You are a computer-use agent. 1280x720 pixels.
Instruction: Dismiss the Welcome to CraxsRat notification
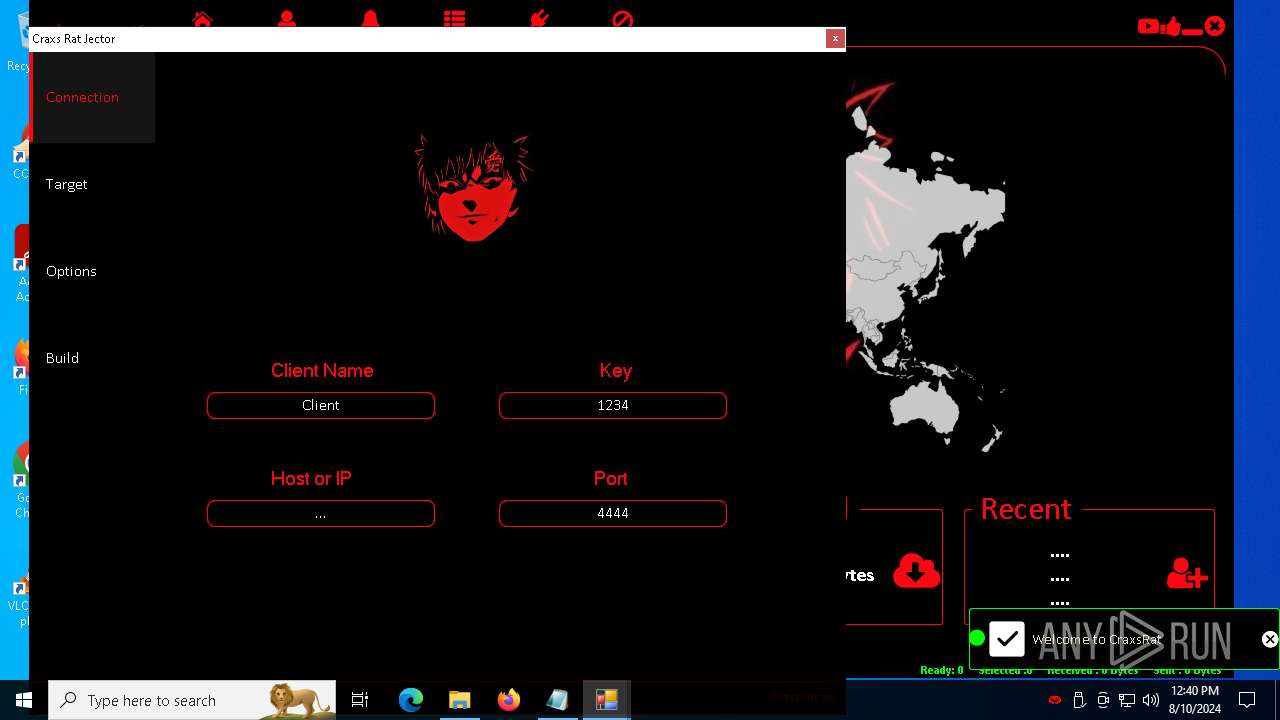(x=1269, y=639)
